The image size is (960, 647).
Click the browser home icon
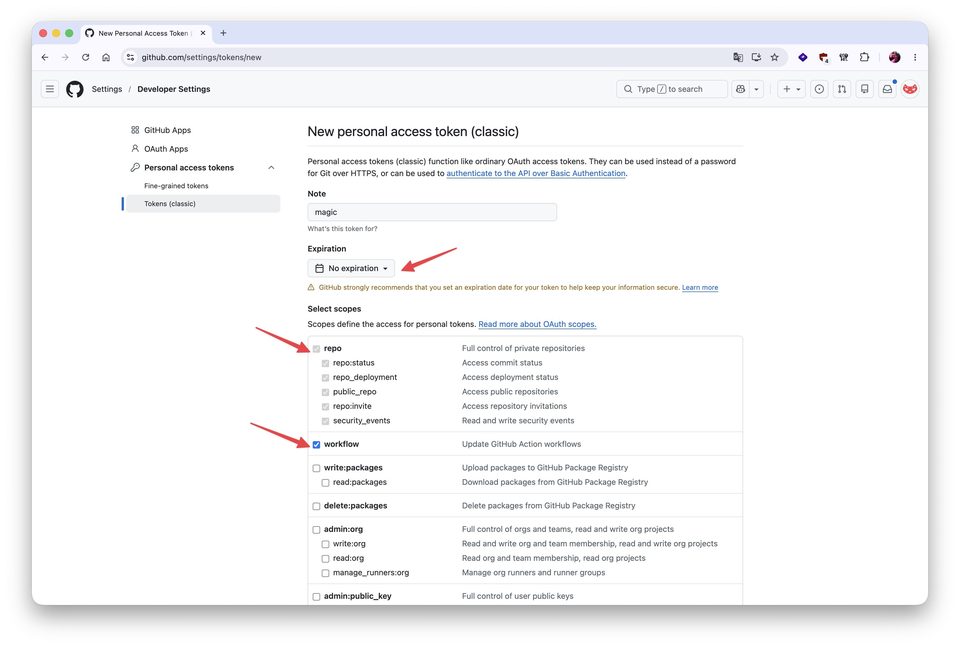(106, 58)
